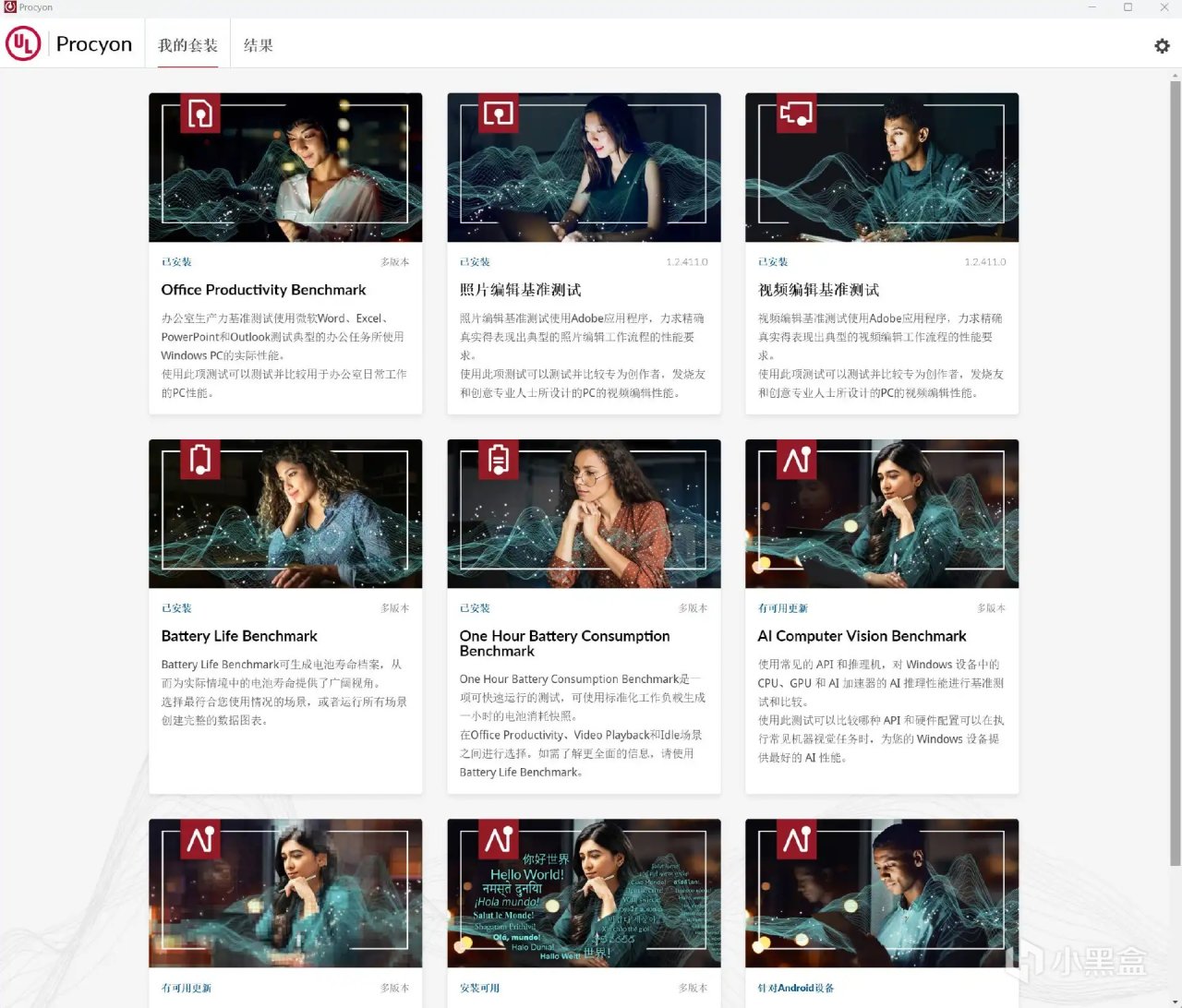Open the 照片编辑基准测试 title
Image resolution: width=1182 pixels, height=1008 pixels.
[x=521, y=290]
